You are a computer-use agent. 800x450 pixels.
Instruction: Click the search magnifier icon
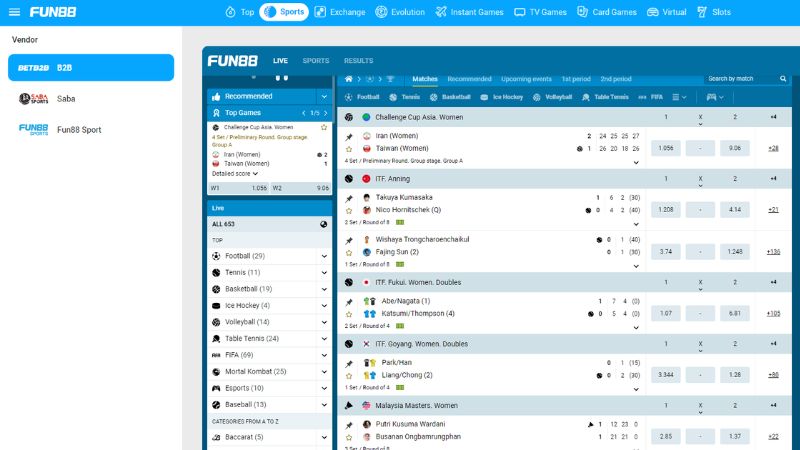(x=783, y=79)
